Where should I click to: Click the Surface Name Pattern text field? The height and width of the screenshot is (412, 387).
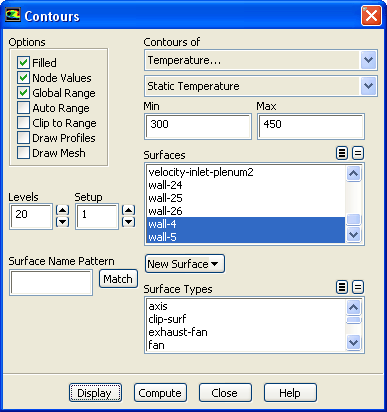pyautogui.click(x=51, y=283)
